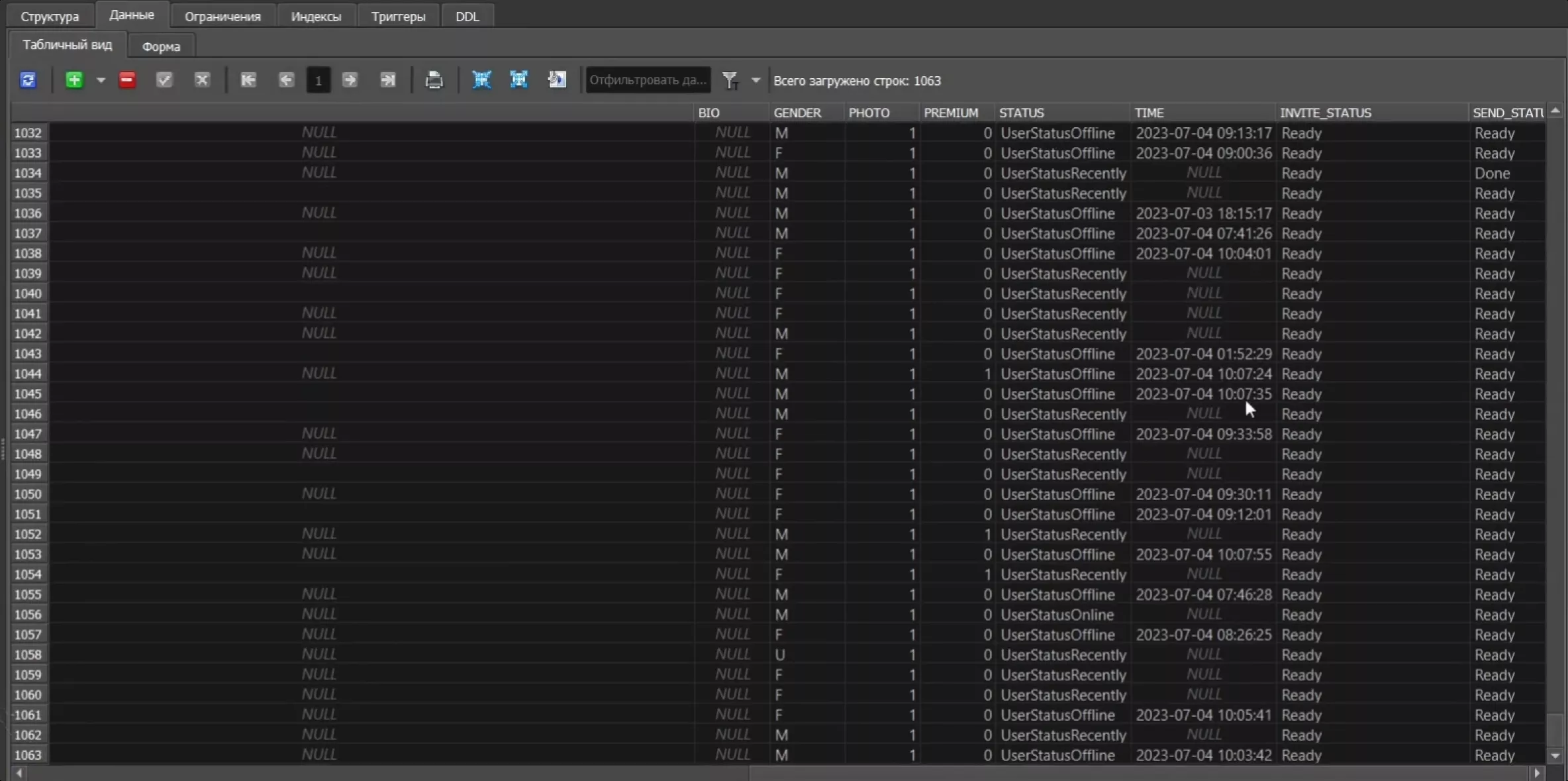Open the Индексы tab
1568x781 pixels.
316,16
